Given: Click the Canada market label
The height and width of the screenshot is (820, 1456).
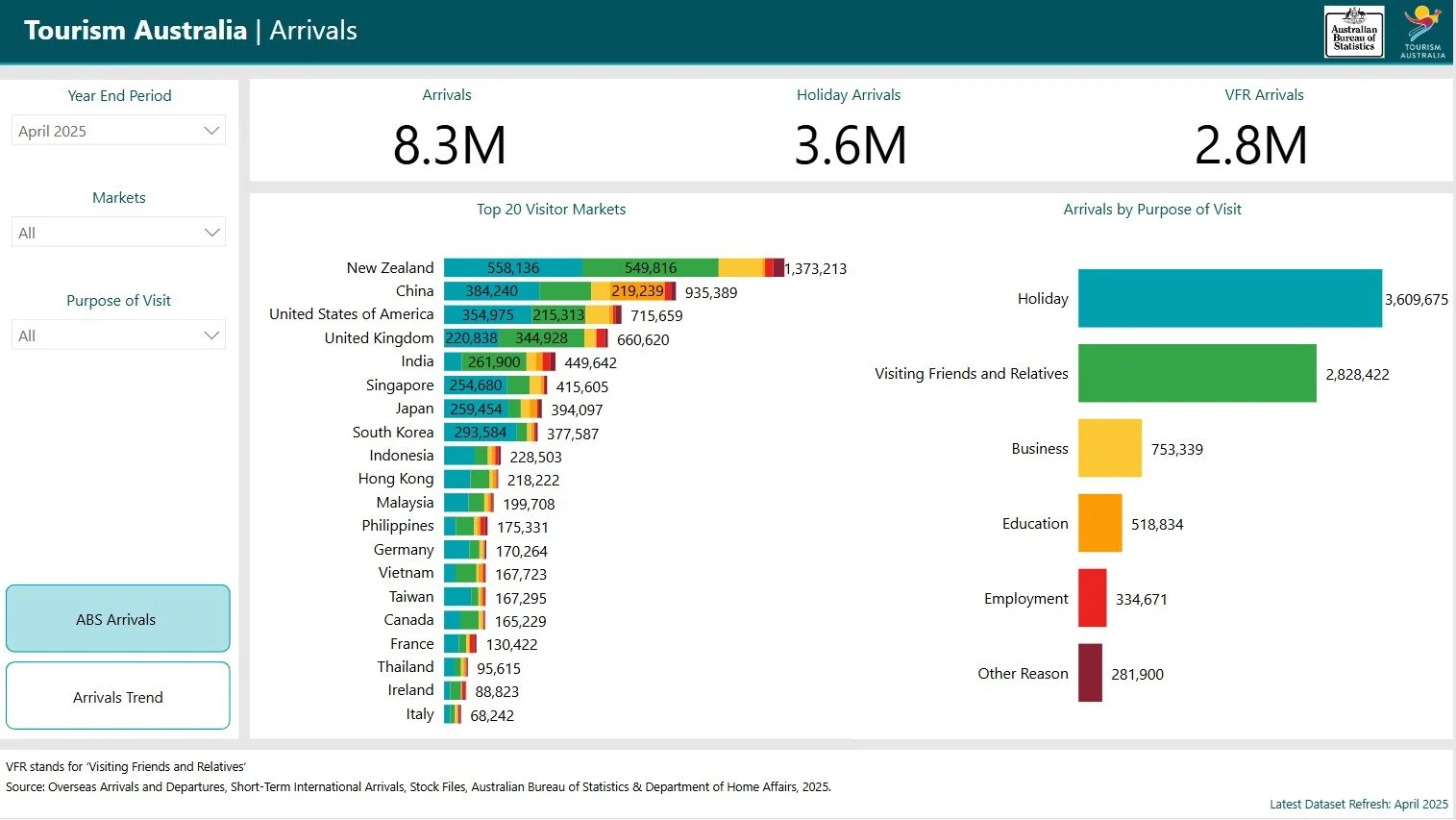Looking at the screenshot, I should (408, 620).
